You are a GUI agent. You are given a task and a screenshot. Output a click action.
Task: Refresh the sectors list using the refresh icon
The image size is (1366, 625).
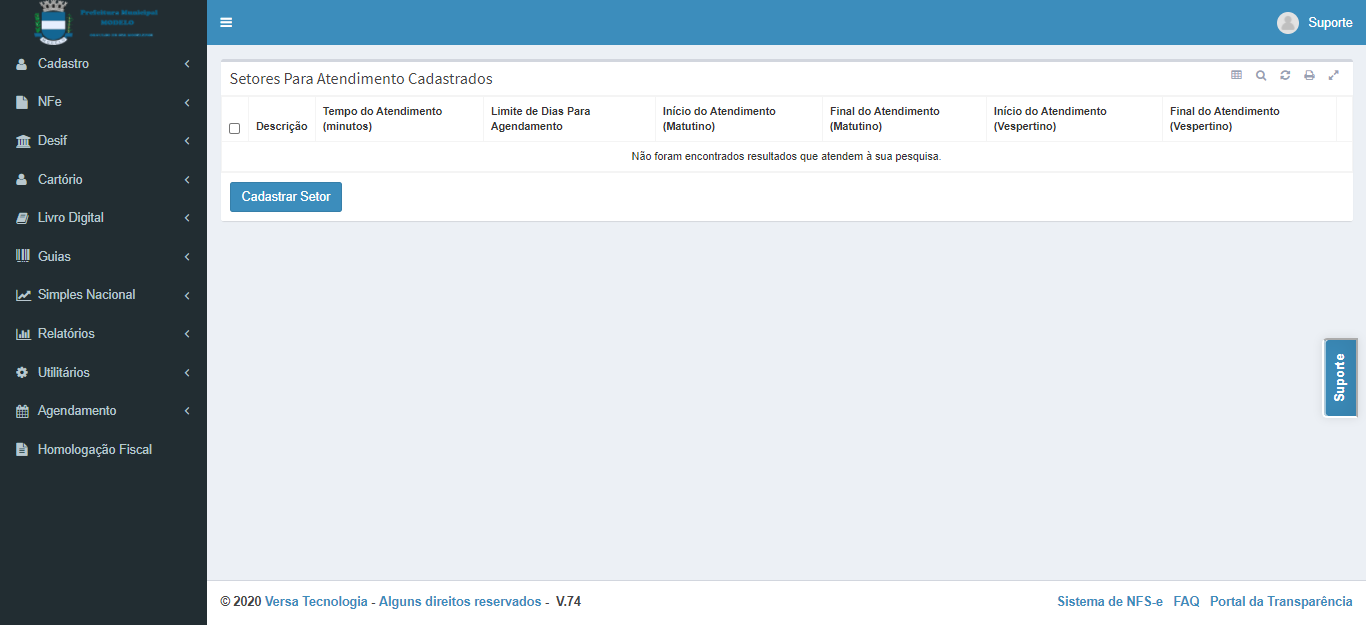(1285, 75)
